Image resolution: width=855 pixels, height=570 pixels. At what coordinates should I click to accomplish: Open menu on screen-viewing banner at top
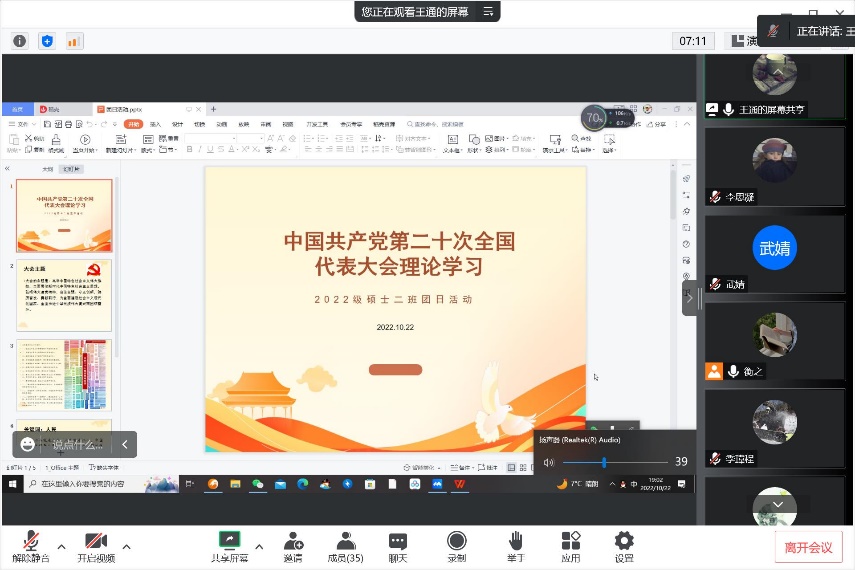[488, 12]
